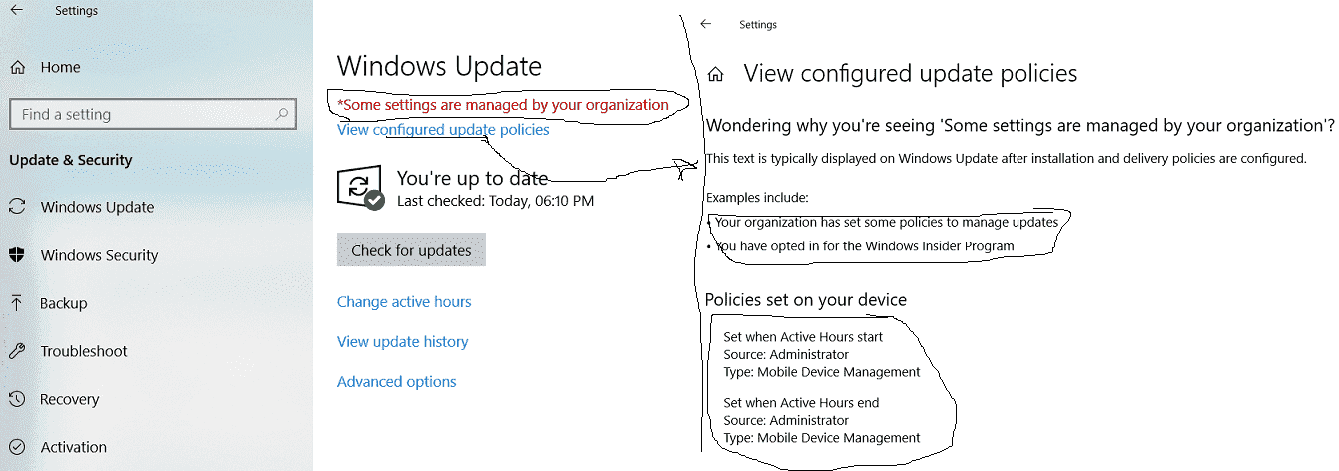Click 'This text is typically displayed' explanation line
This screenshot has height=471, width=1339.
[1006, 158]
